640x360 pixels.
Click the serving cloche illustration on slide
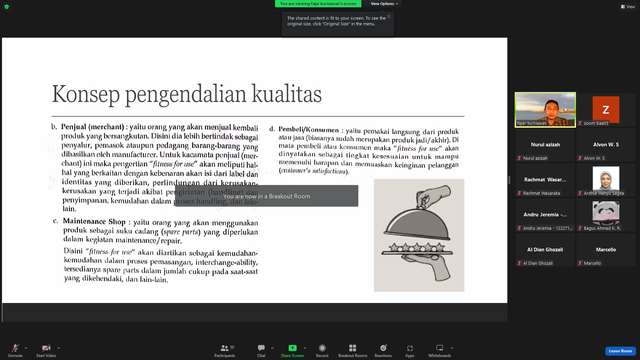[419, 235]
